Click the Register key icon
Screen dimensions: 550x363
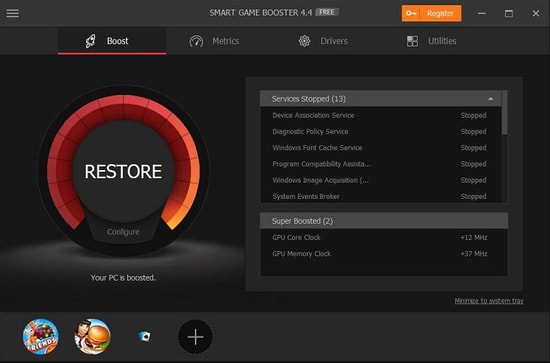point(411,13)
